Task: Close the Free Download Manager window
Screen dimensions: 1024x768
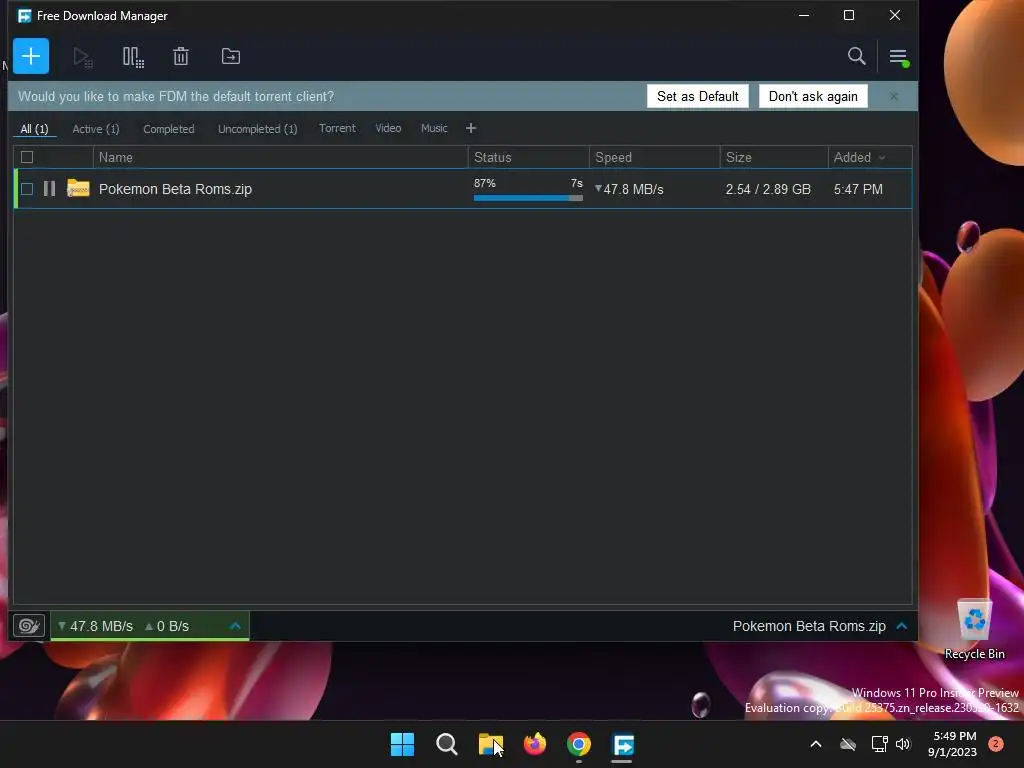Action: tap(895, 15)
